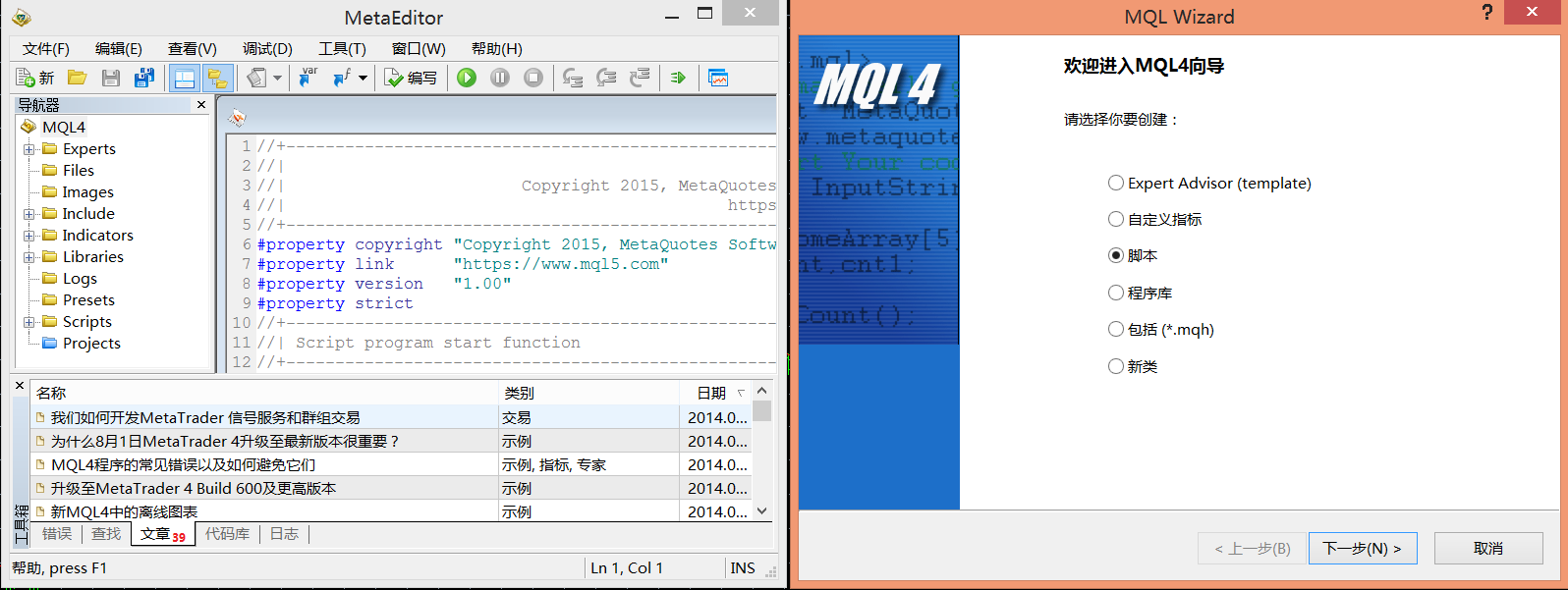Expand the Indicators tree node
This screenshot has width=1568, height=590.
(x=29, y=236)
